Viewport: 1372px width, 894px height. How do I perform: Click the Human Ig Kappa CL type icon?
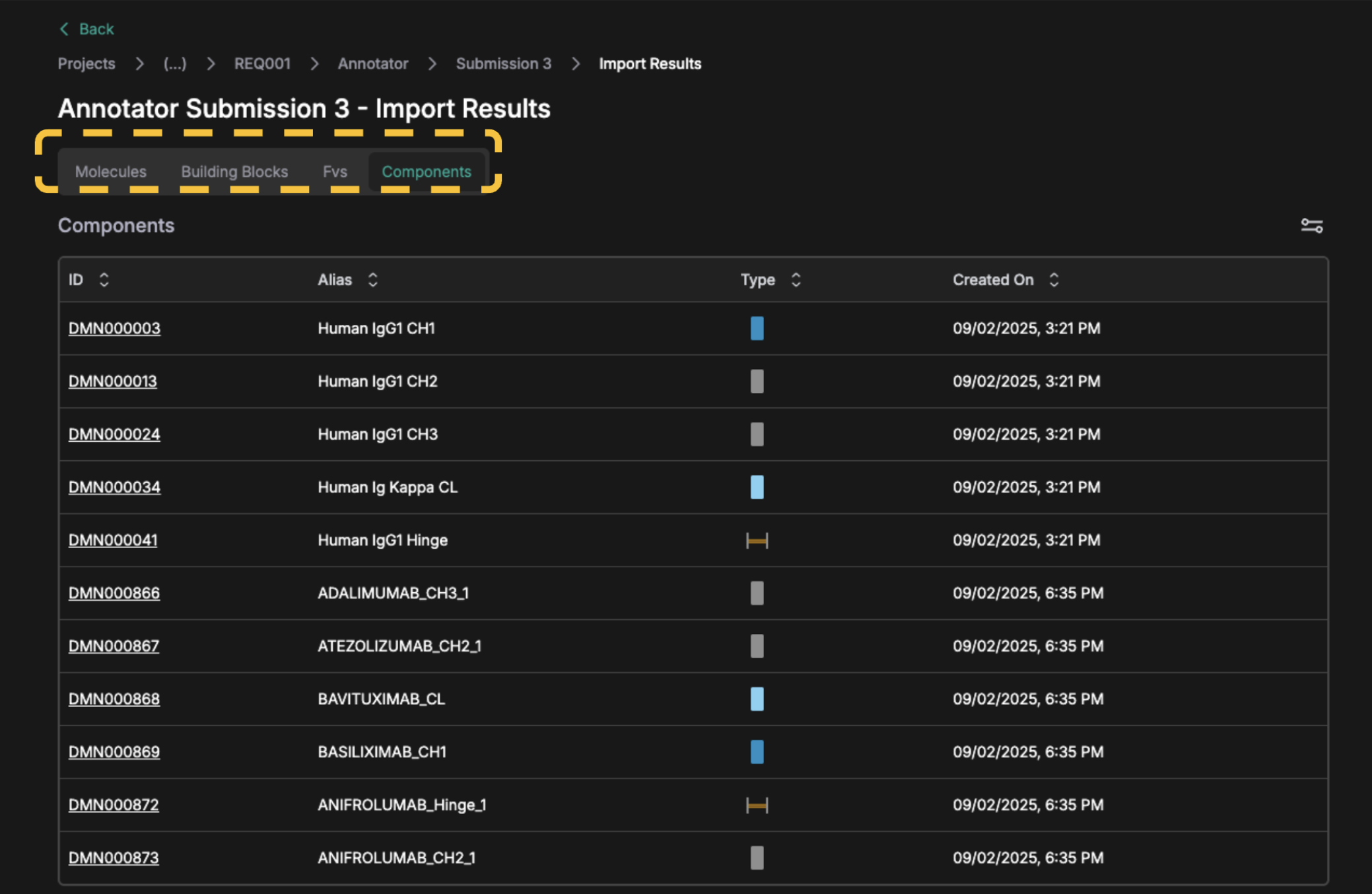click(x=757, y=487)
